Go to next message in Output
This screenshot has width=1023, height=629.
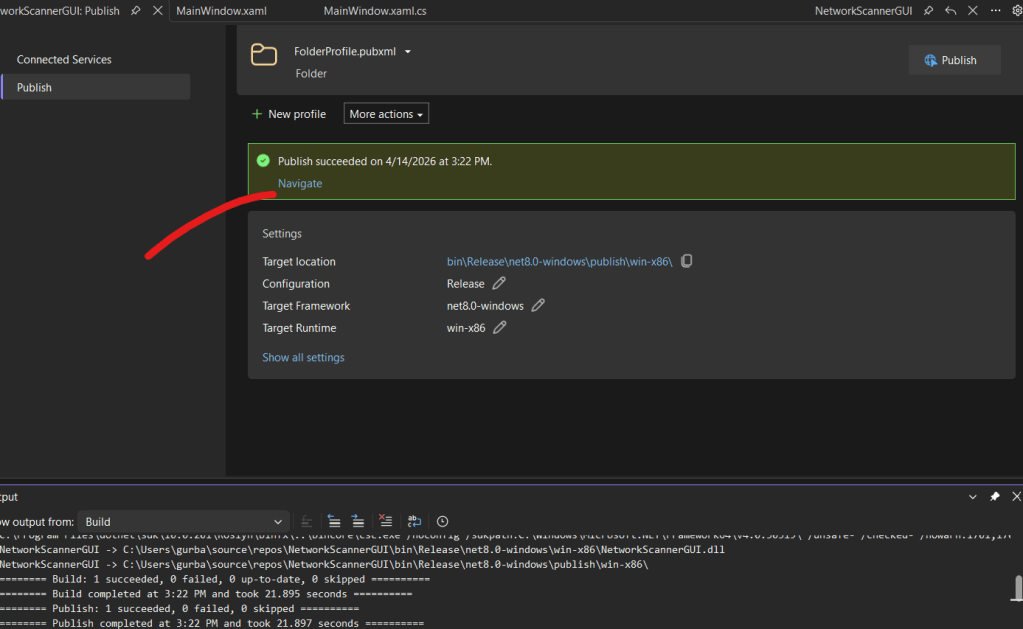point(357,522)
